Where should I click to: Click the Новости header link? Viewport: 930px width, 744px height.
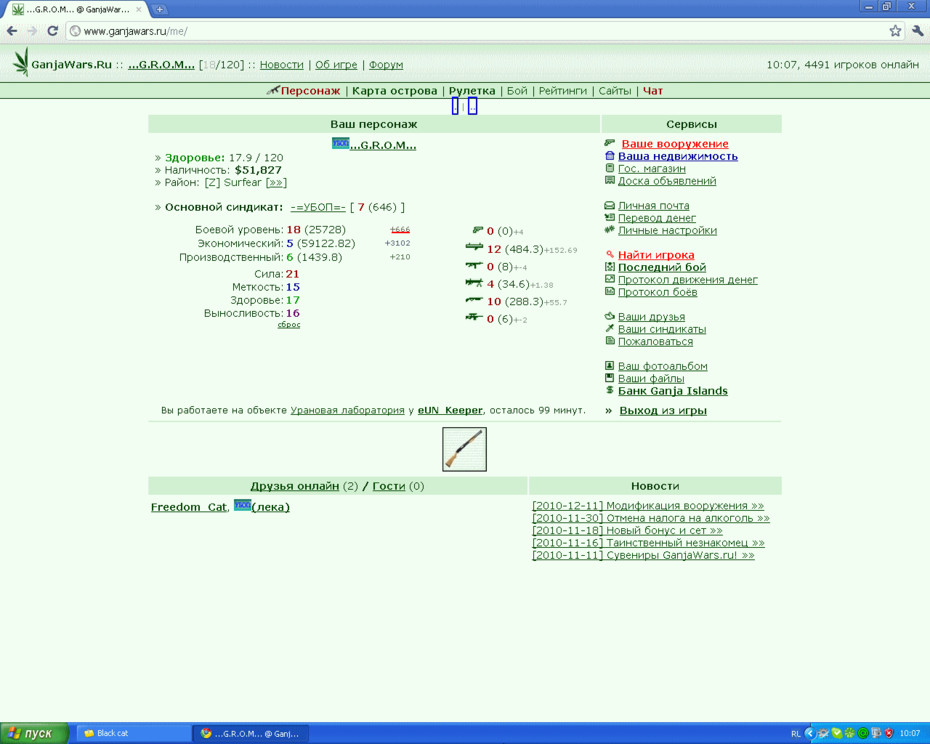pos(281,65)
